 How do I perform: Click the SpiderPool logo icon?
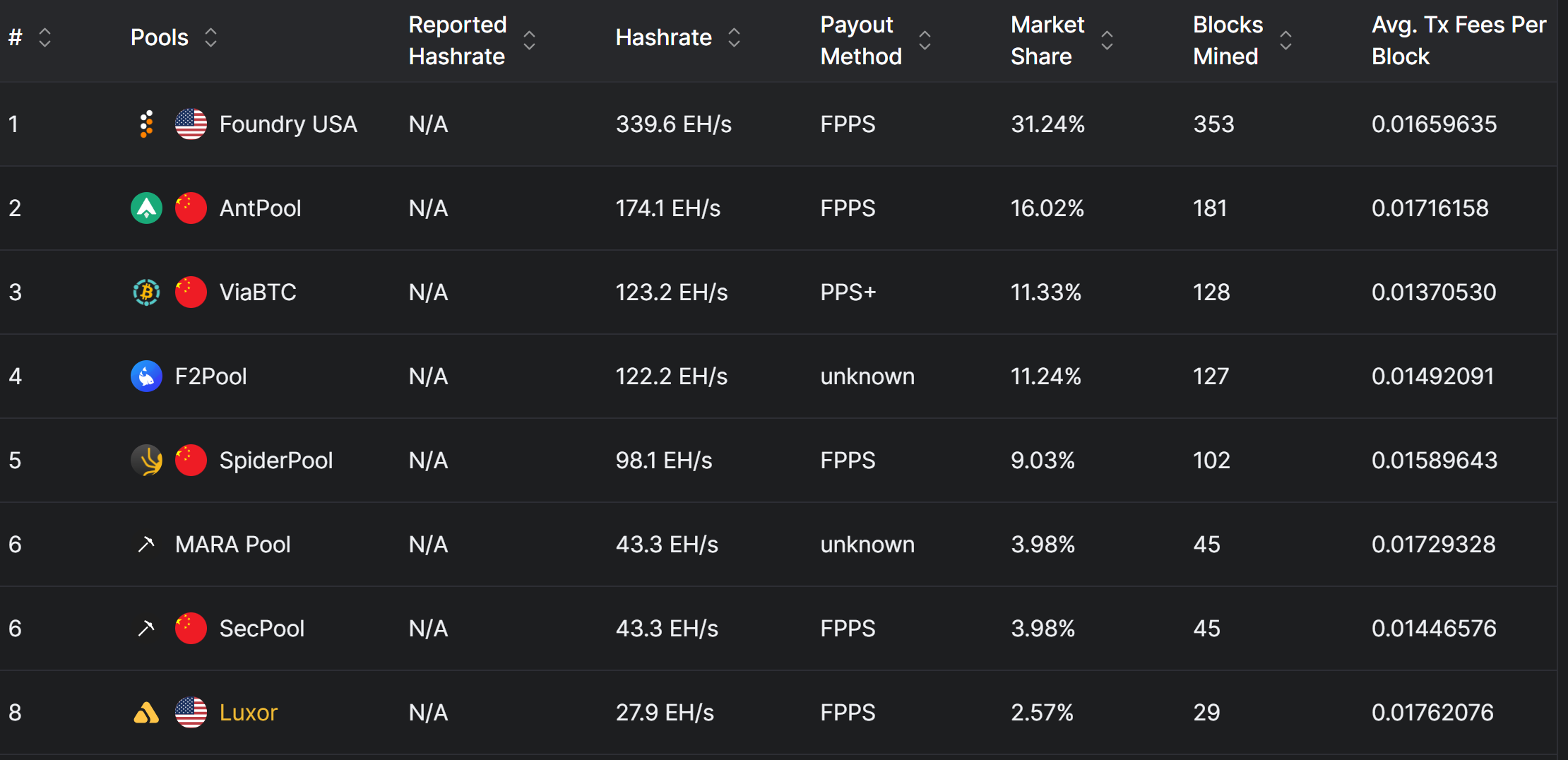(147, 461)
